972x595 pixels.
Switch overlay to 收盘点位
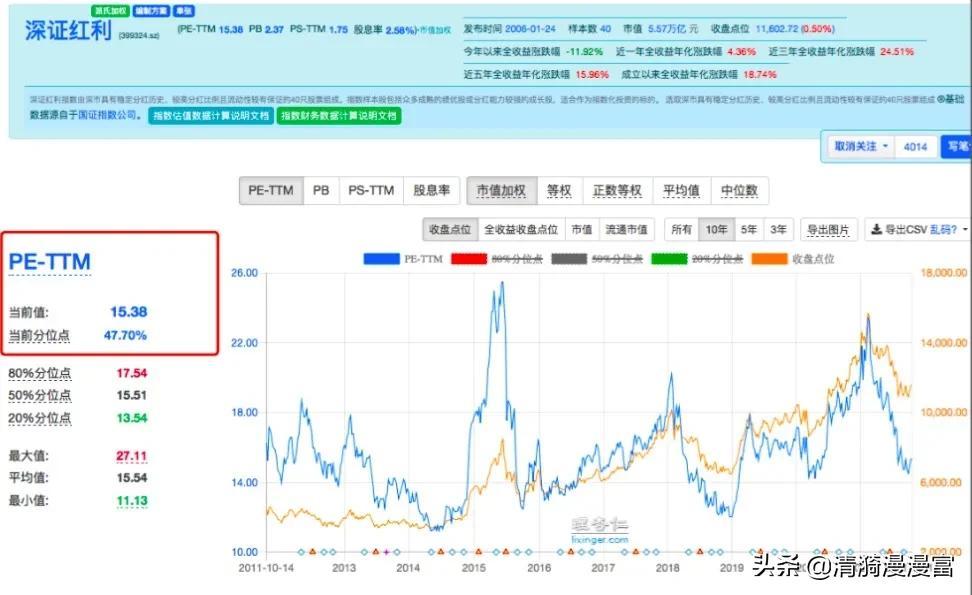[450, 229]
